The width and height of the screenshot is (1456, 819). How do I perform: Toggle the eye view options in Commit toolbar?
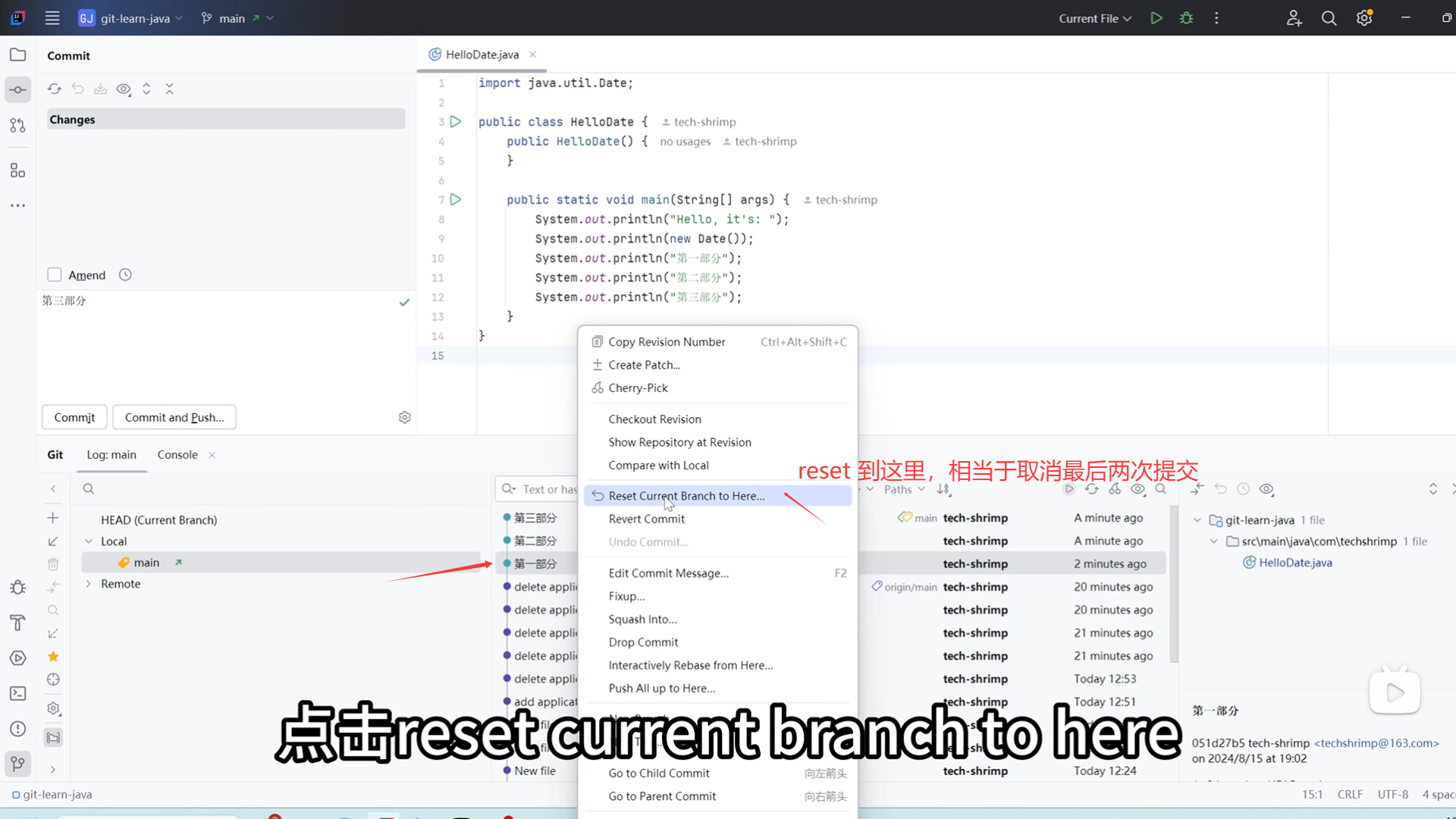point(124,89)
